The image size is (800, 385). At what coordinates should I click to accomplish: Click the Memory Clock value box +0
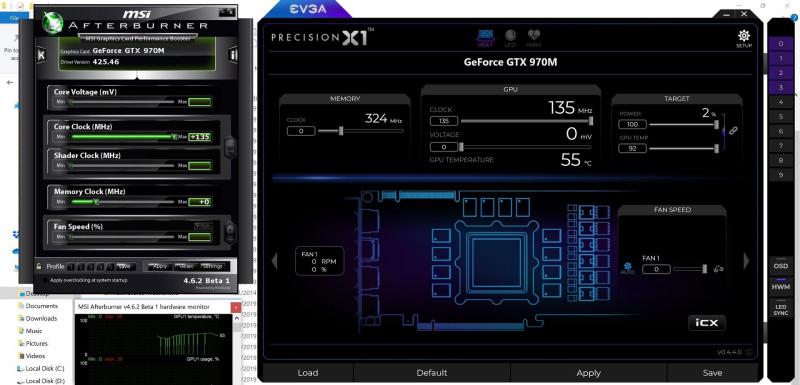(199, 202)
